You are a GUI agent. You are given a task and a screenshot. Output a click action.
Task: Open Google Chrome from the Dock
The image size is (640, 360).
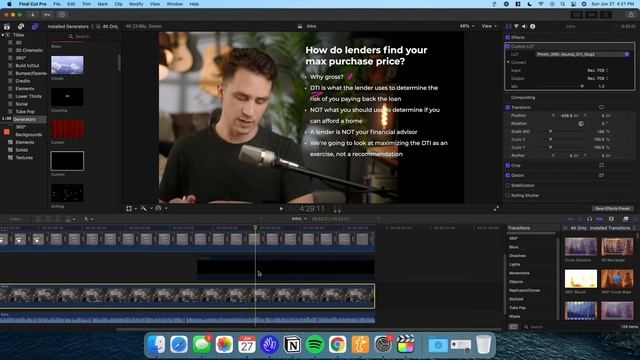pos(338,344)
